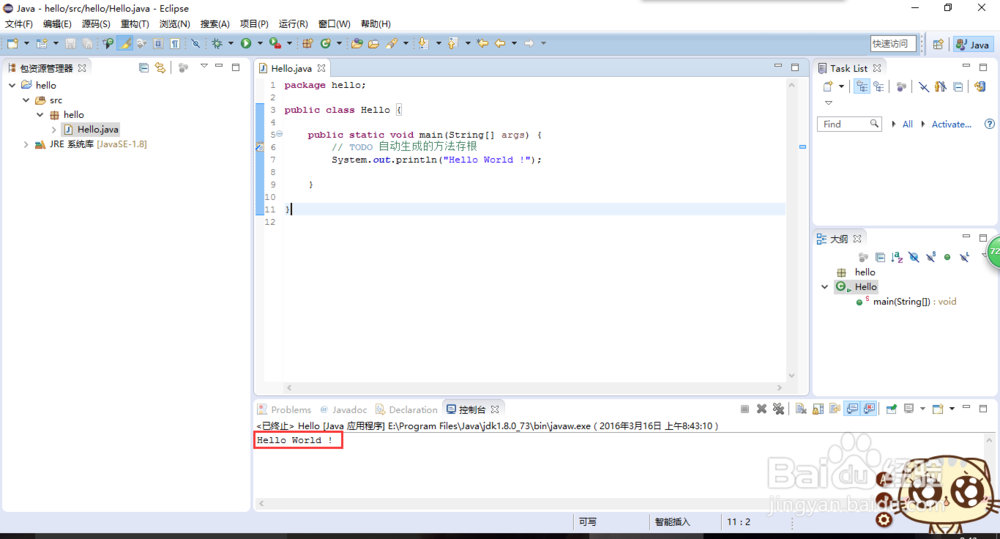The height and width of the screenshot is (539, 1000).
Task: Open the 文件(F) menu
Action: click(x=18, y=24)
